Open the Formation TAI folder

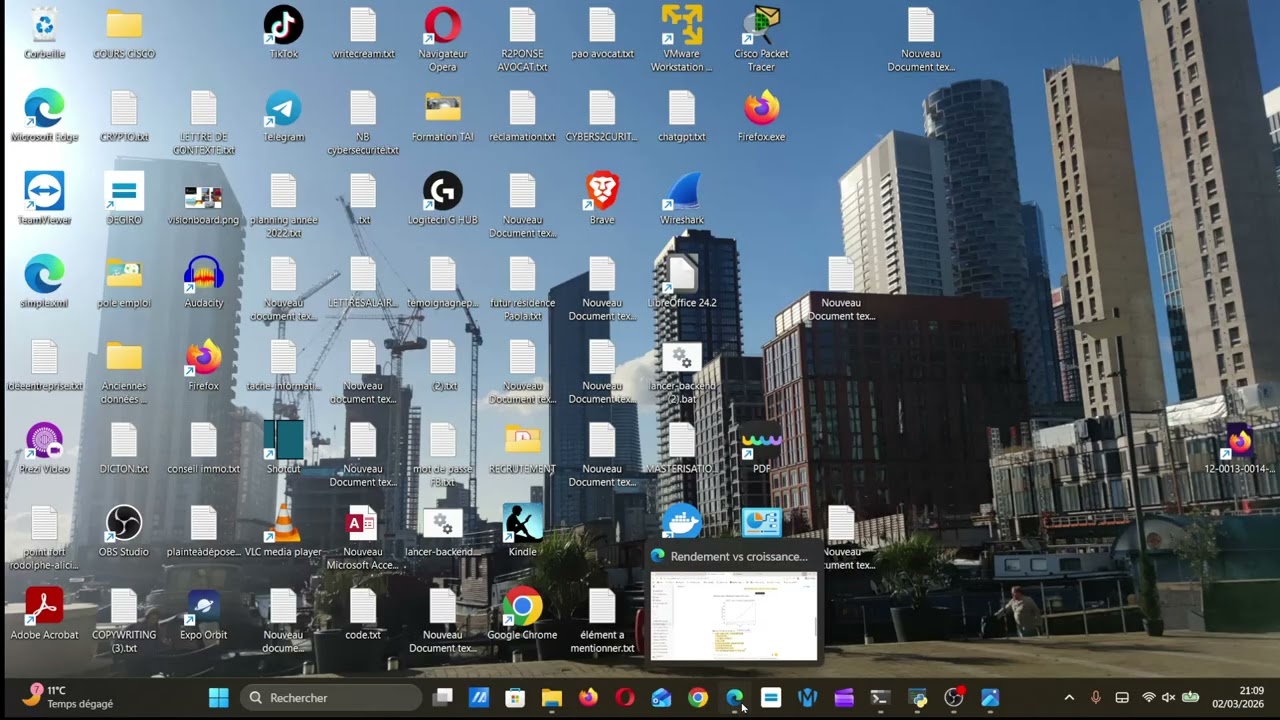click(443, 115)
